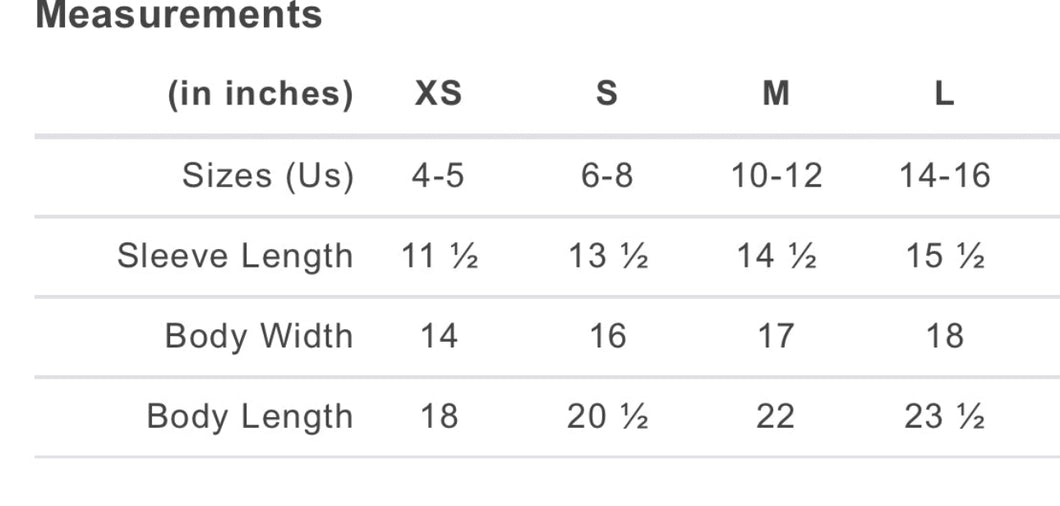The image size is (1060, 506).
Task: Click the 20 ½ body length value
Action: (x=607, y=416)
